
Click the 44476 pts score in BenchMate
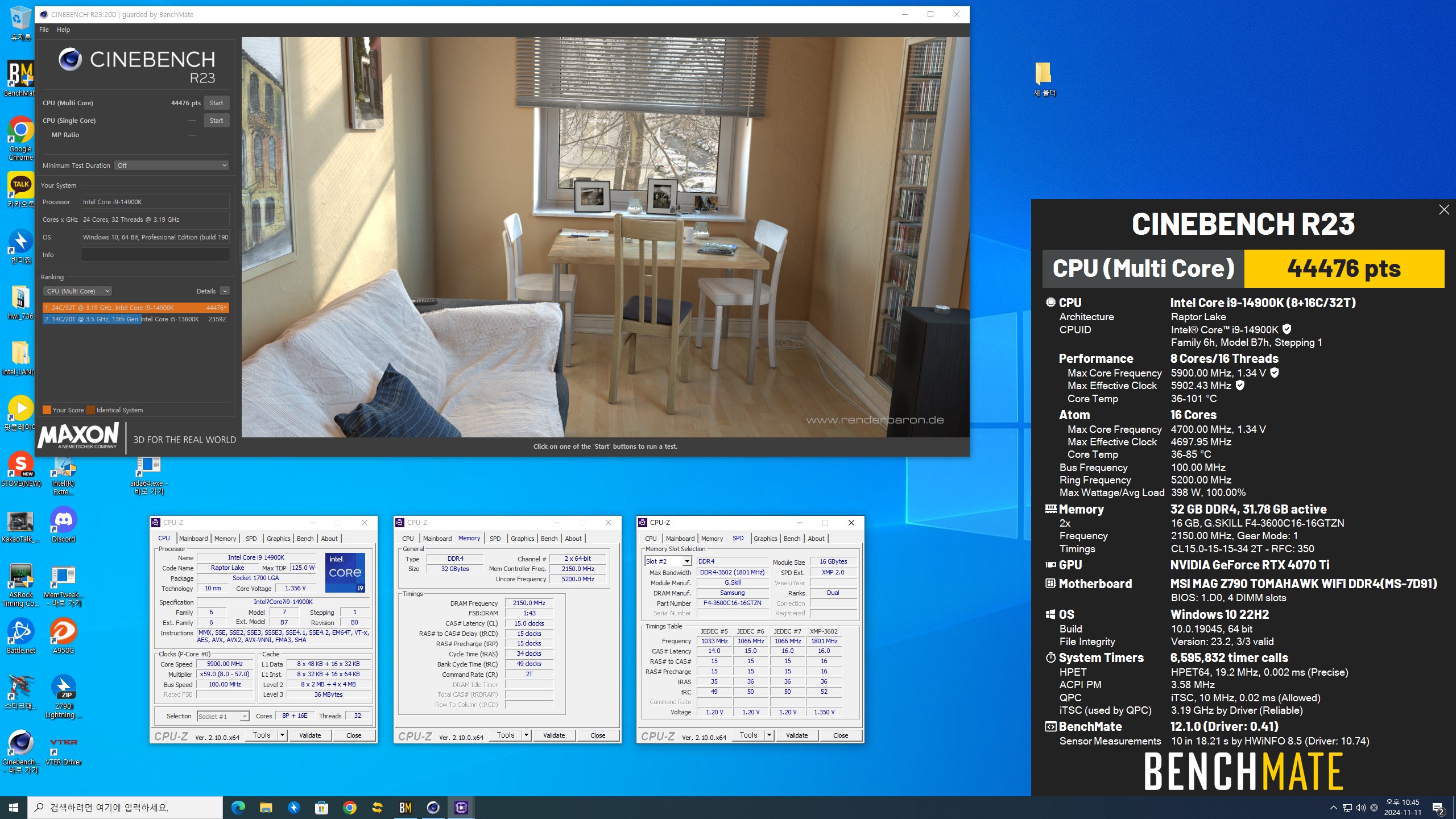pos(1343,268)
